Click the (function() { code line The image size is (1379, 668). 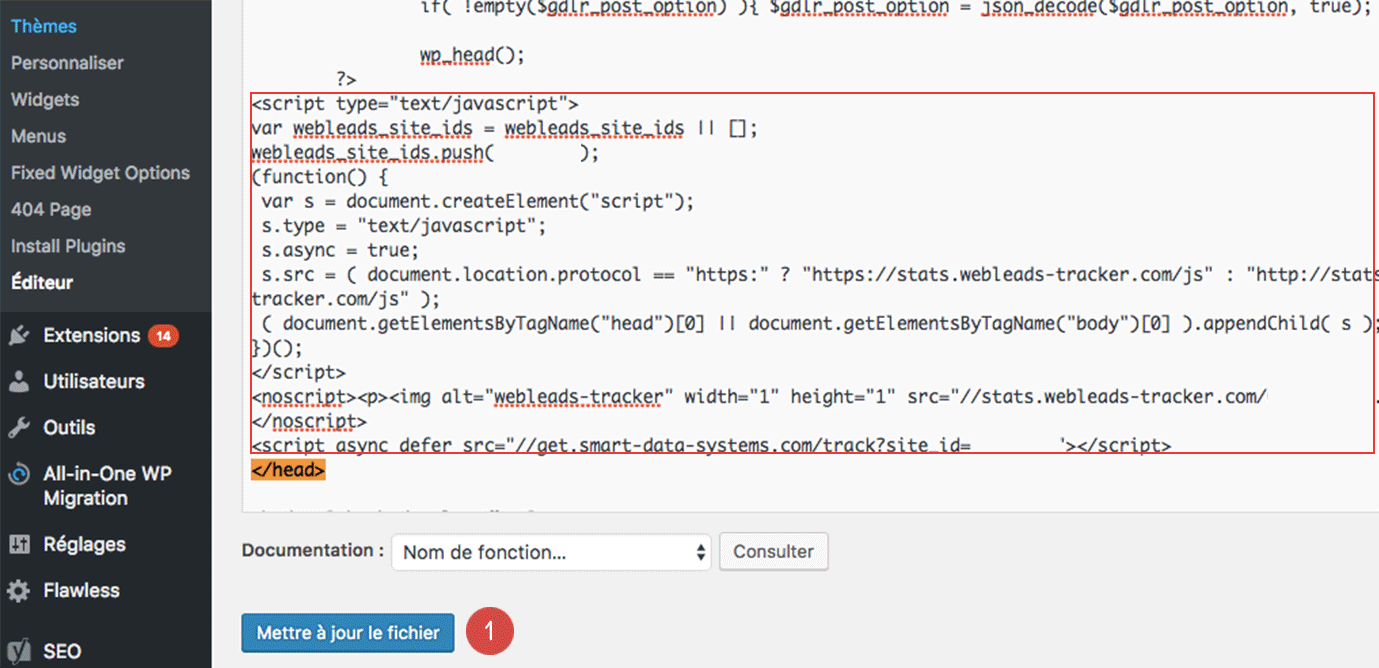319,177
